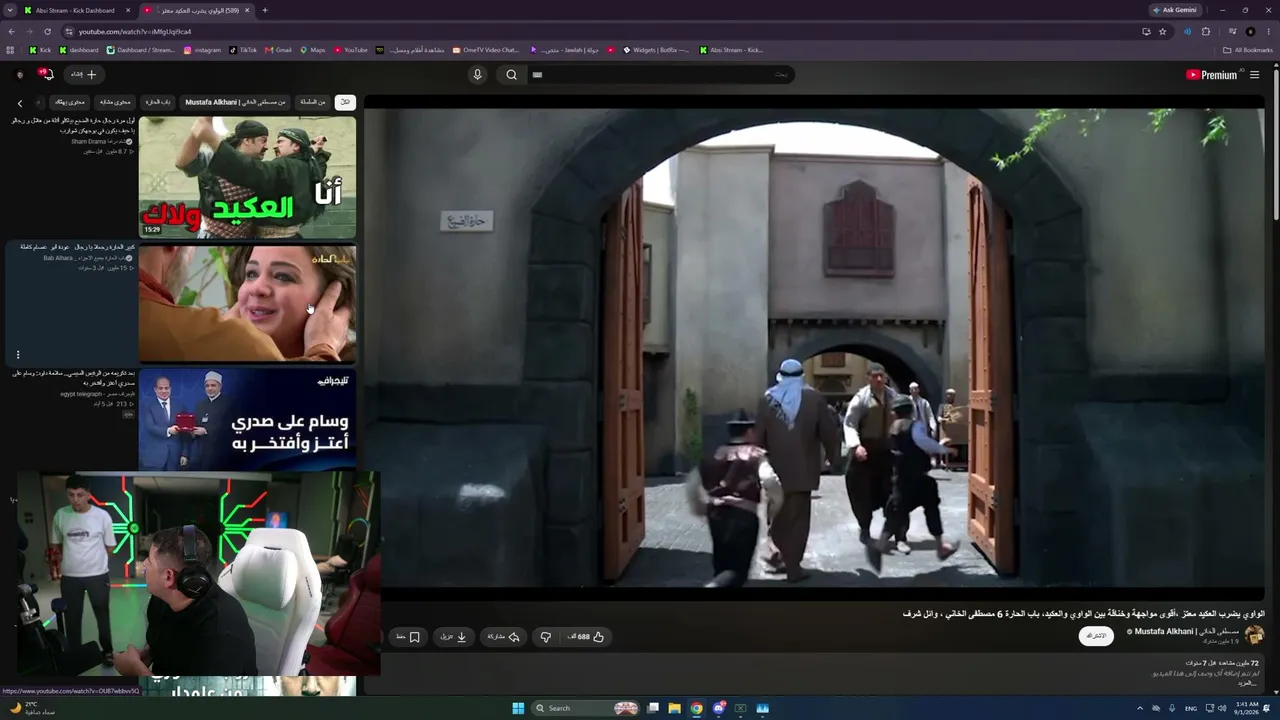This screenshot has height=720, width=1280.
Task: Switch to Absi Stream Kick Dashboard tab
Action: click(x=77, y=10)
